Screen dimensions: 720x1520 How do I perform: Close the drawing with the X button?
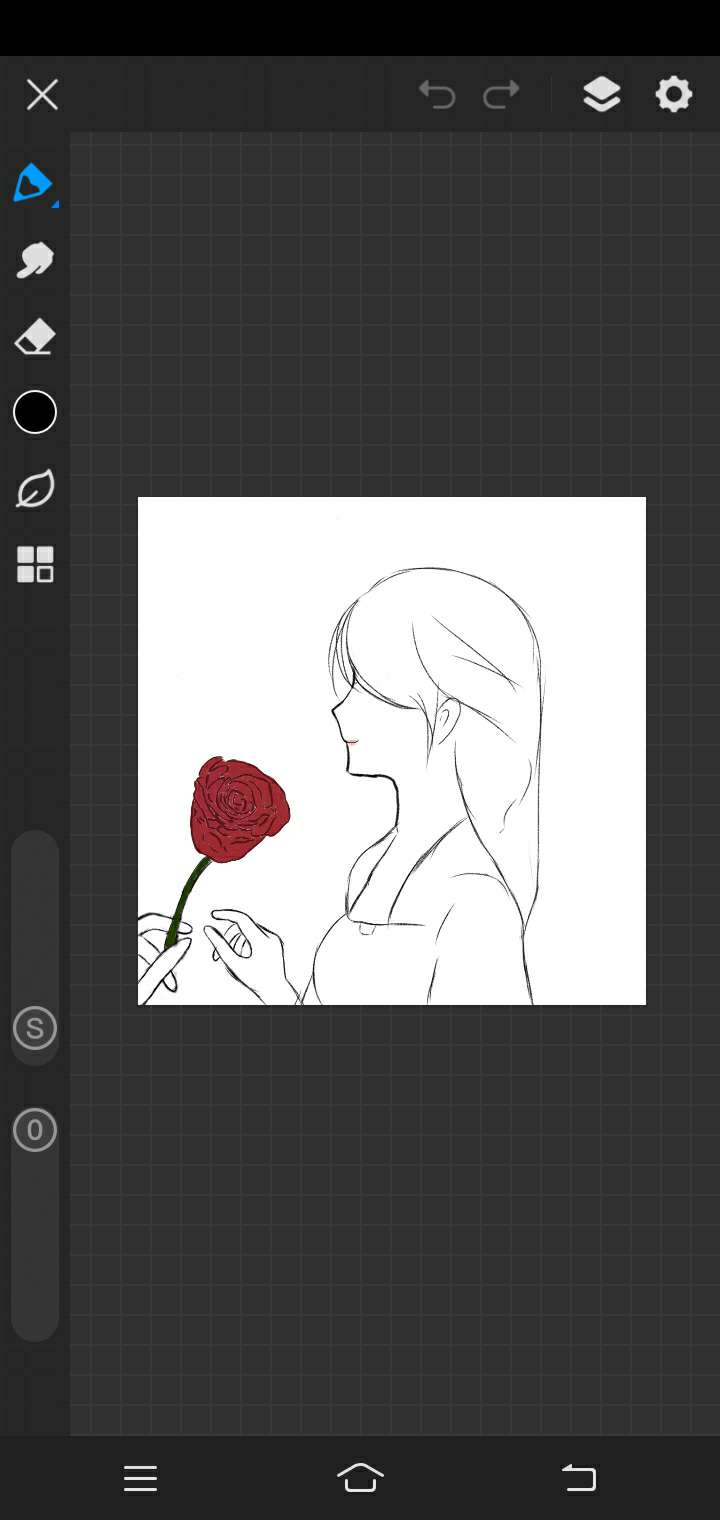click(42, 95)
